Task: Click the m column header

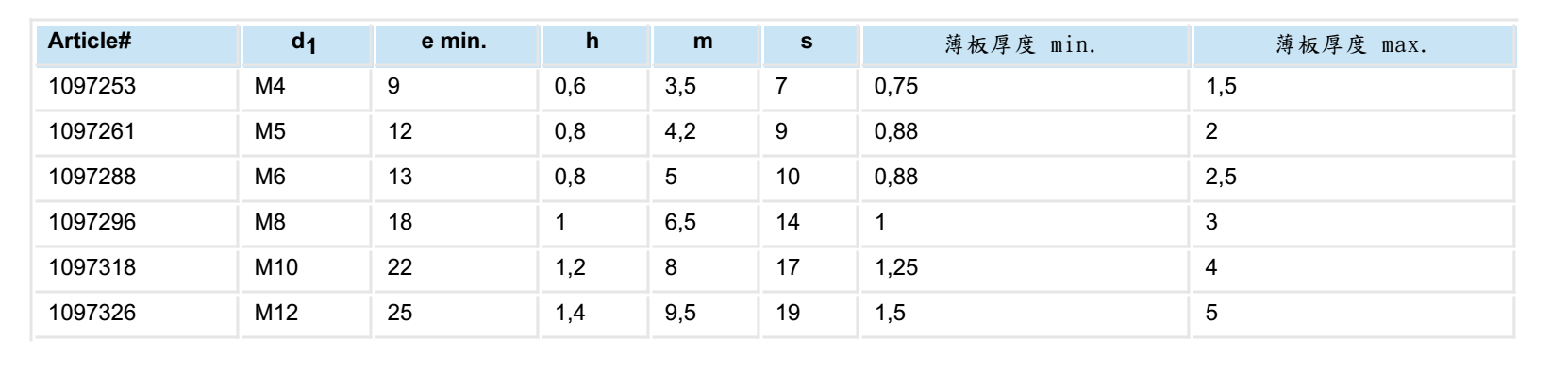Action: click(706, 43)
